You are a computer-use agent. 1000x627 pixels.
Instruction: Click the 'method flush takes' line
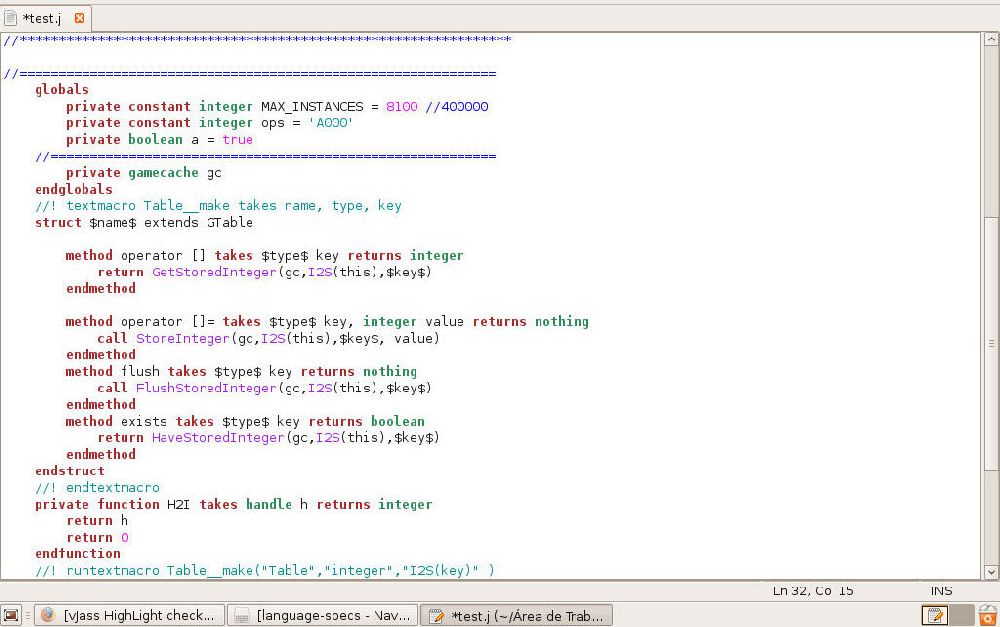(x=241, y=372)
